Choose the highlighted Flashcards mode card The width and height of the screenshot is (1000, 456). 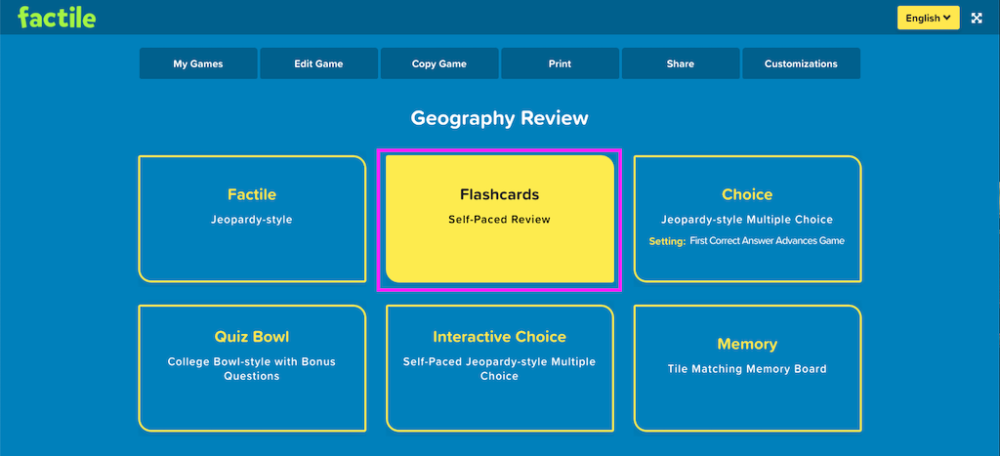point(499,218)
